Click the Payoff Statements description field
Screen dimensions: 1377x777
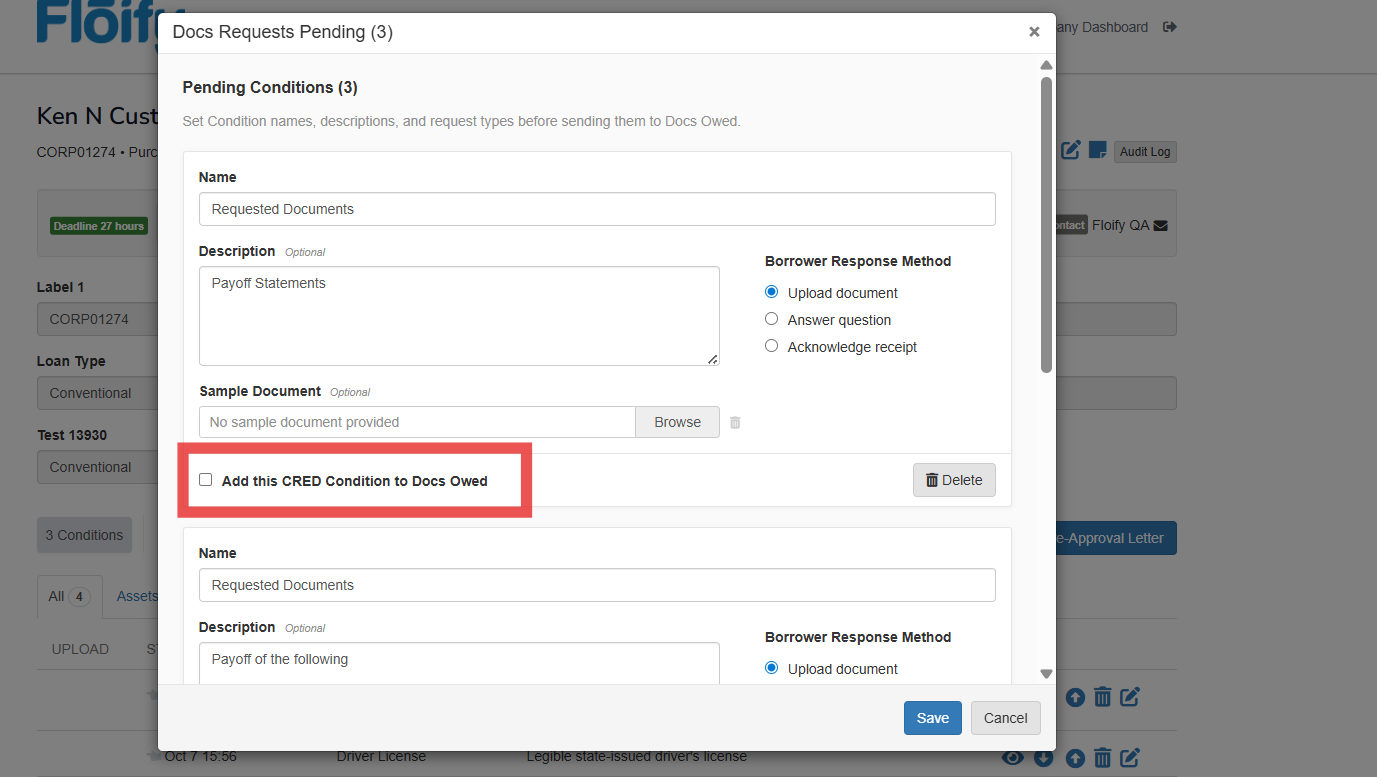tap(458, 315)
